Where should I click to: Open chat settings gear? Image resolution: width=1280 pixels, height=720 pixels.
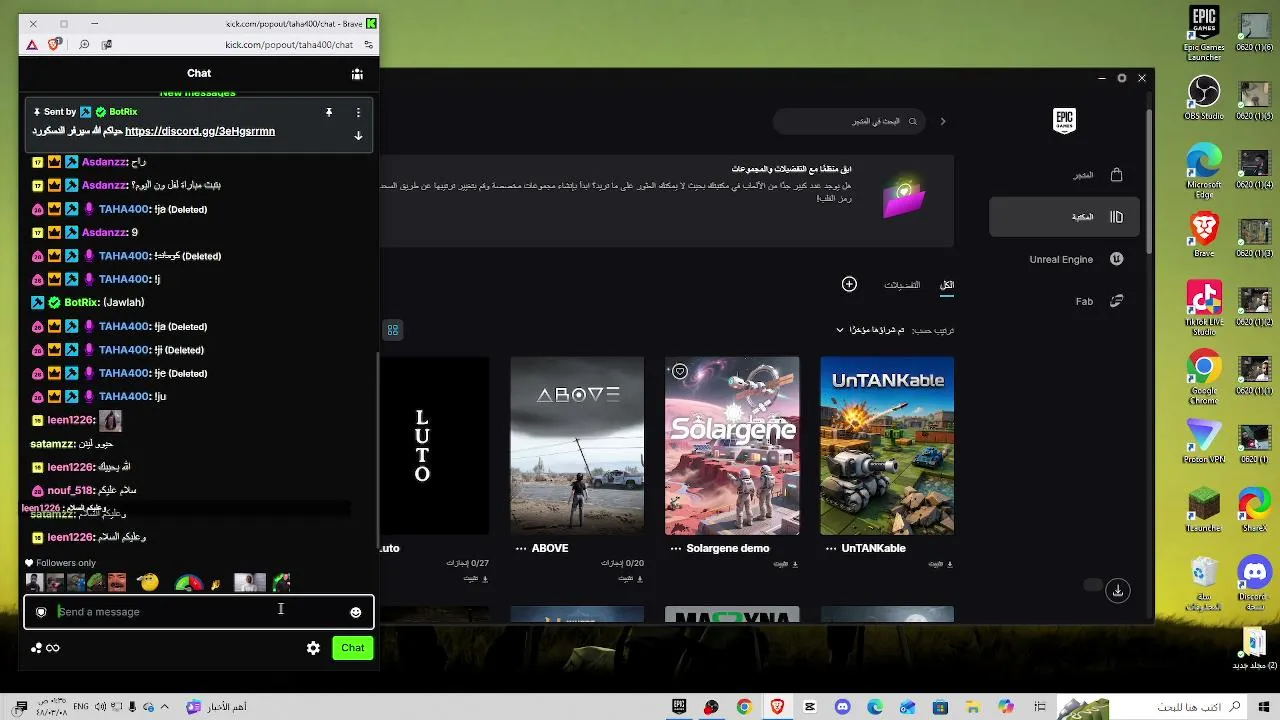click(313, 648)
